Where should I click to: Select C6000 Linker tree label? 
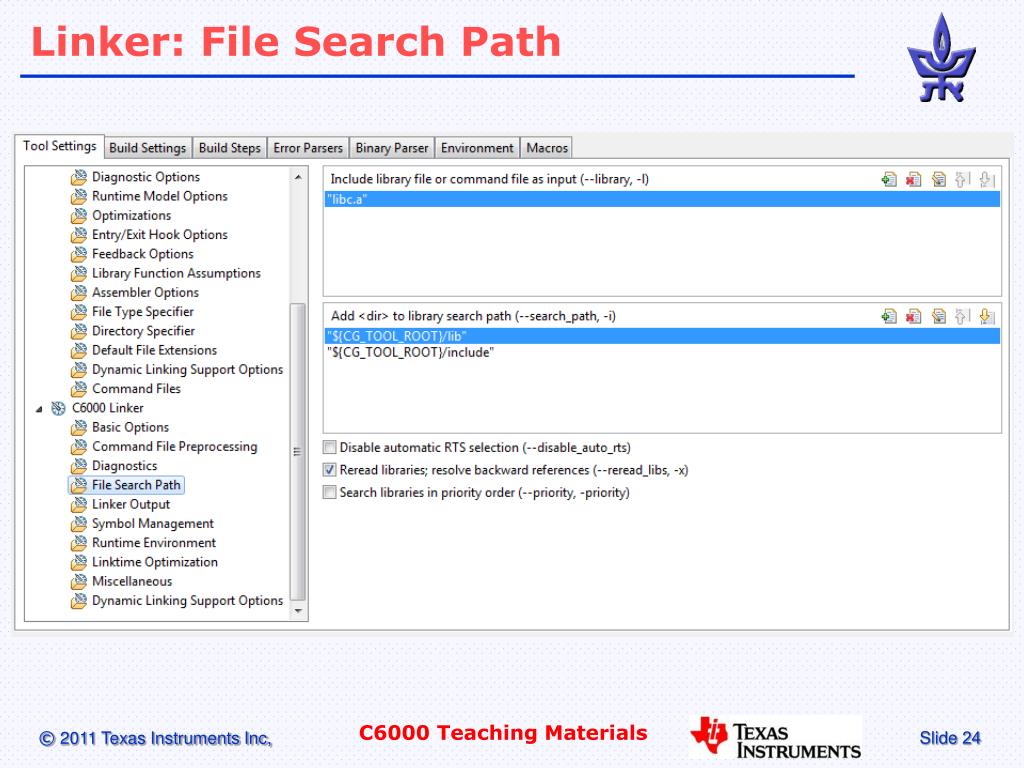pyautogui.click(x=108, y=408)
